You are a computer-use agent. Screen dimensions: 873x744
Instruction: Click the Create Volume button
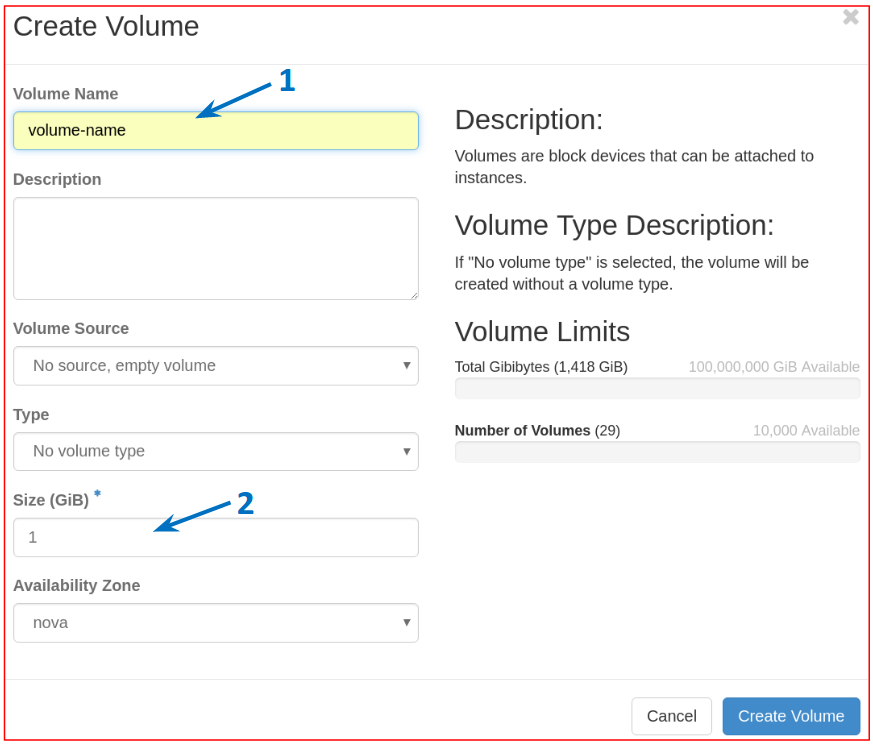click(x=791, y=716)
